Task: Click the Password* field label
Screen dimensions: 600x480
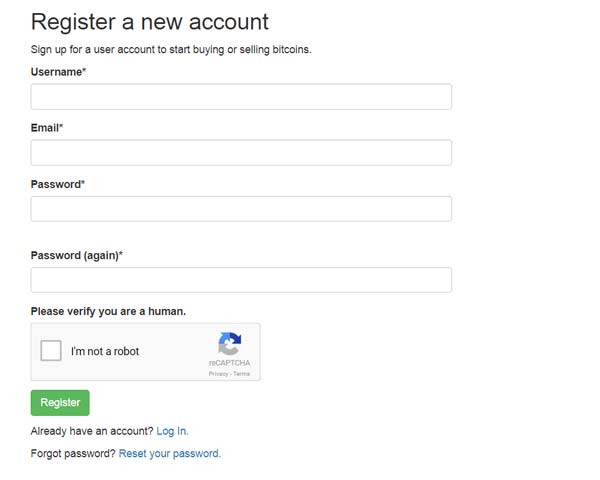Action: click(58, 184)
